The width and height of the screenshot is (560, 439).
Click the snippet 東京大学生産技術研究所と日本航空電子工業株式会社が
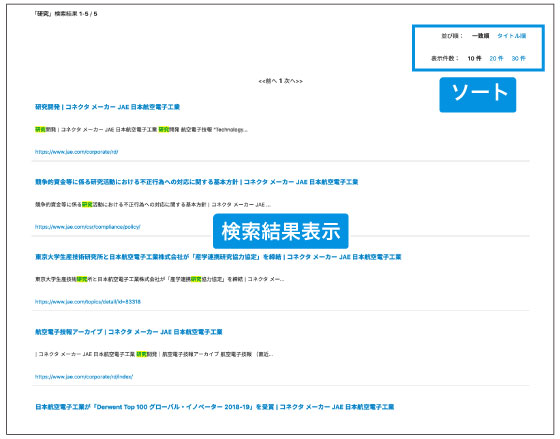coord(159,279)
